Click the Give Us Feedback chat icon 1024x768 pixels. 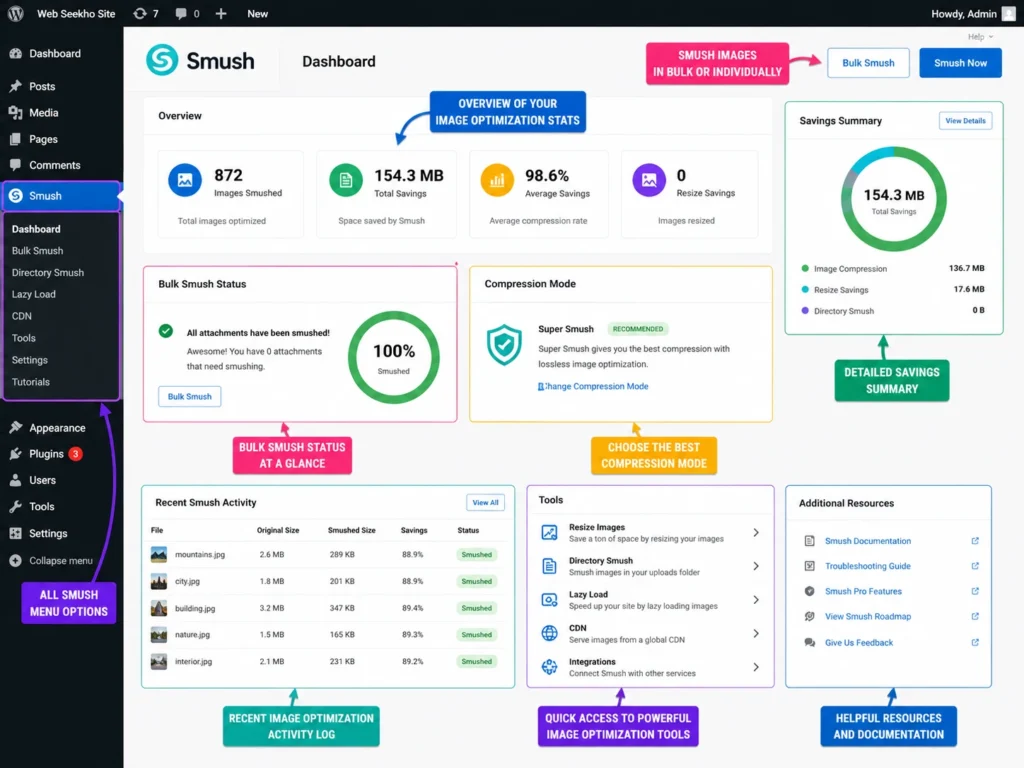809,643
